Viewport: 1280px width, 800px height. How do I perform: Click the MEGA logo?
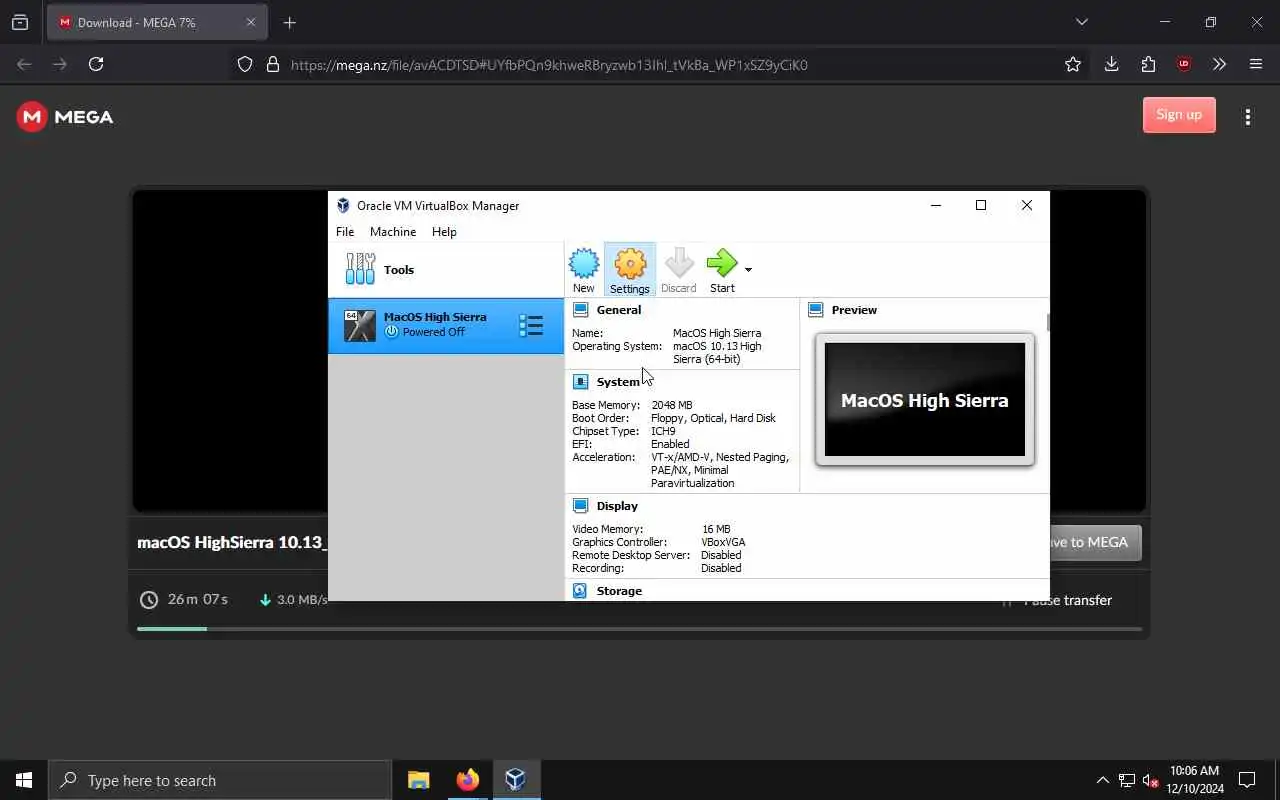(x=65, y=117)
